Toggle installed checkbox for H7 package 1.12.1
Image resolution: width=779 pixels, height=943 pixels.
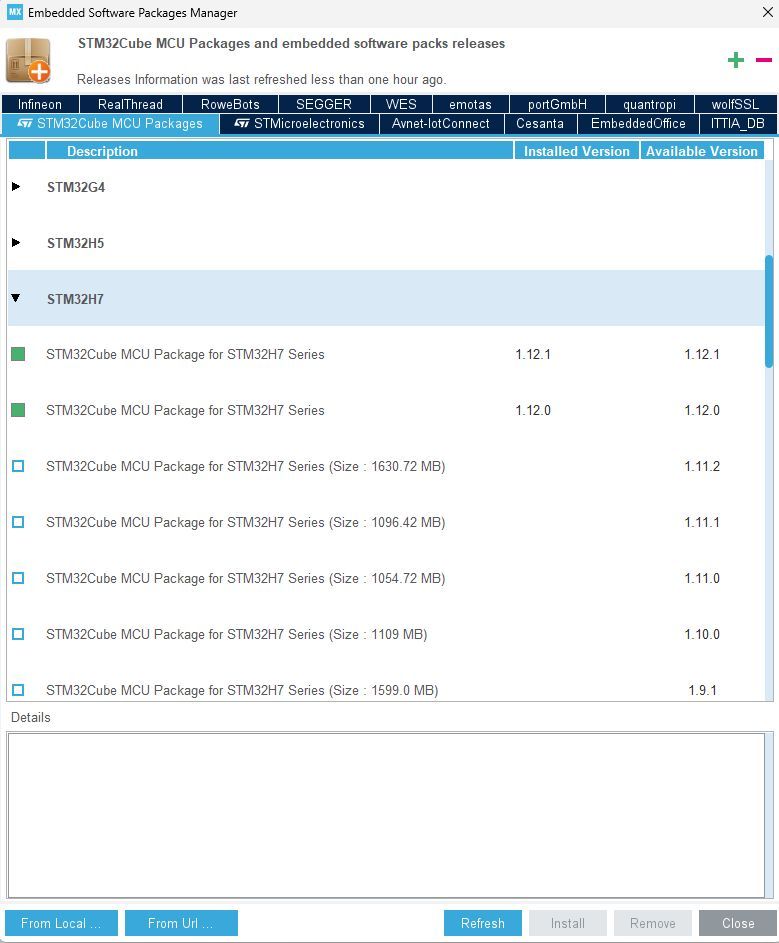tap(18, 354)
